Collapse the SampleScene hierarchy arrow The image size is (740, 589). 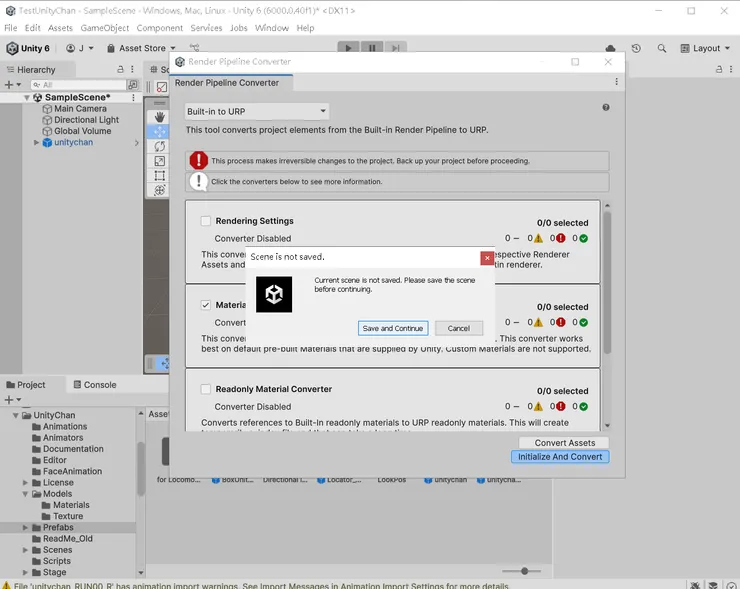click(x=27, y=98)
